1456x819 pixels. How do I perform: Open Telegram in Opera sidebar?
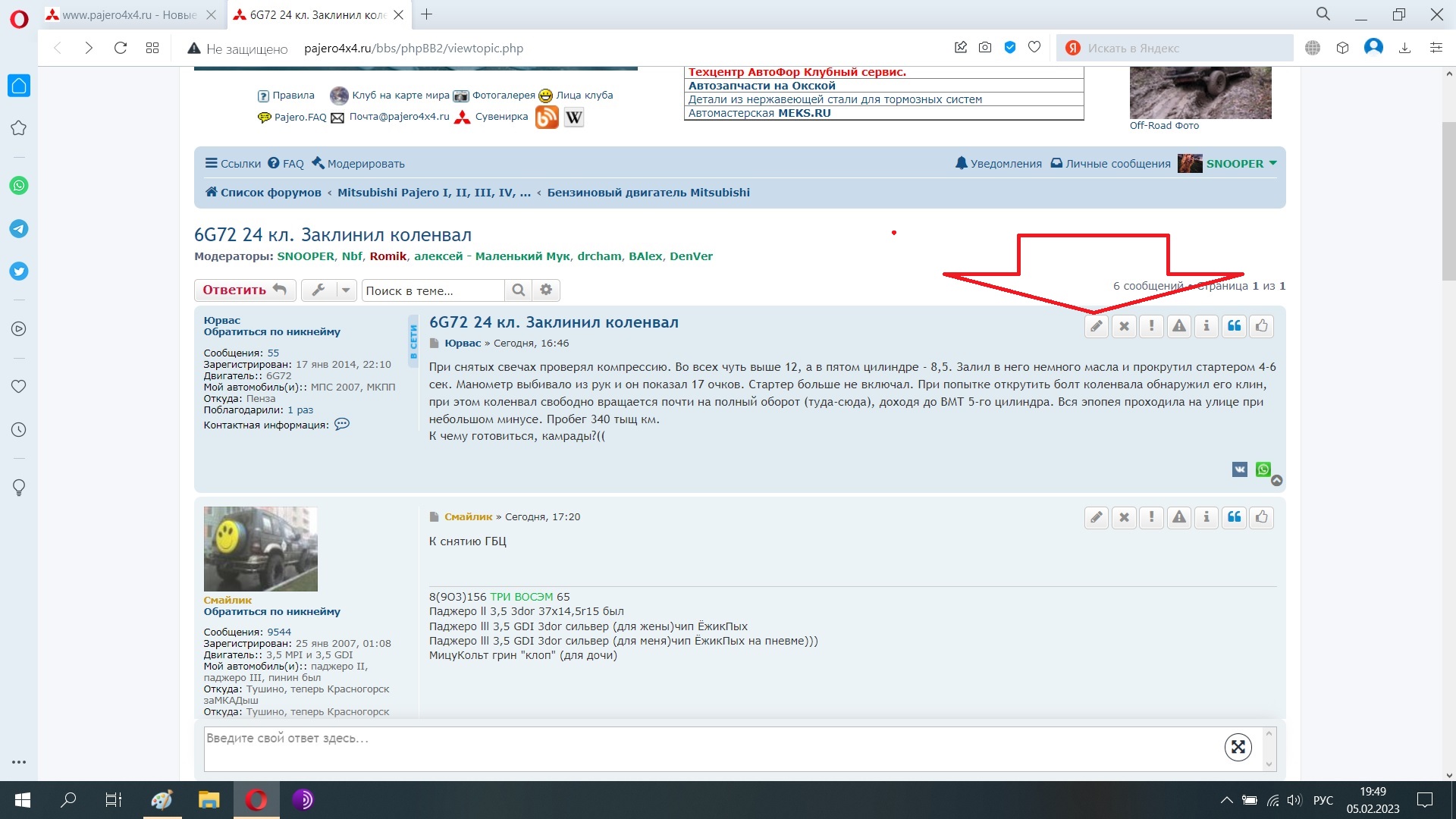pos(19,228)
